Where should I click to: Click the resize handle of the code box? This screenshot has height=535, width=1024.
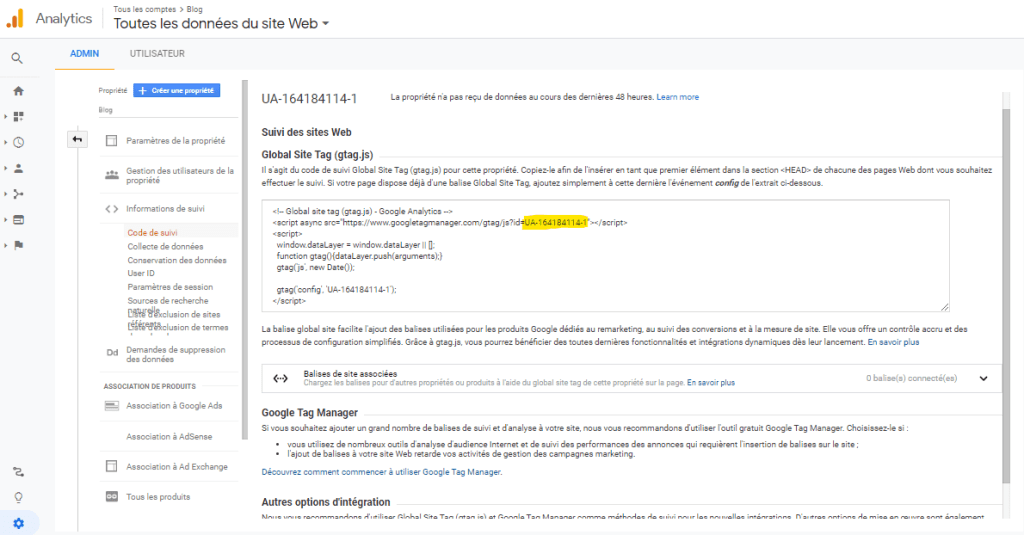coord(945,306)
